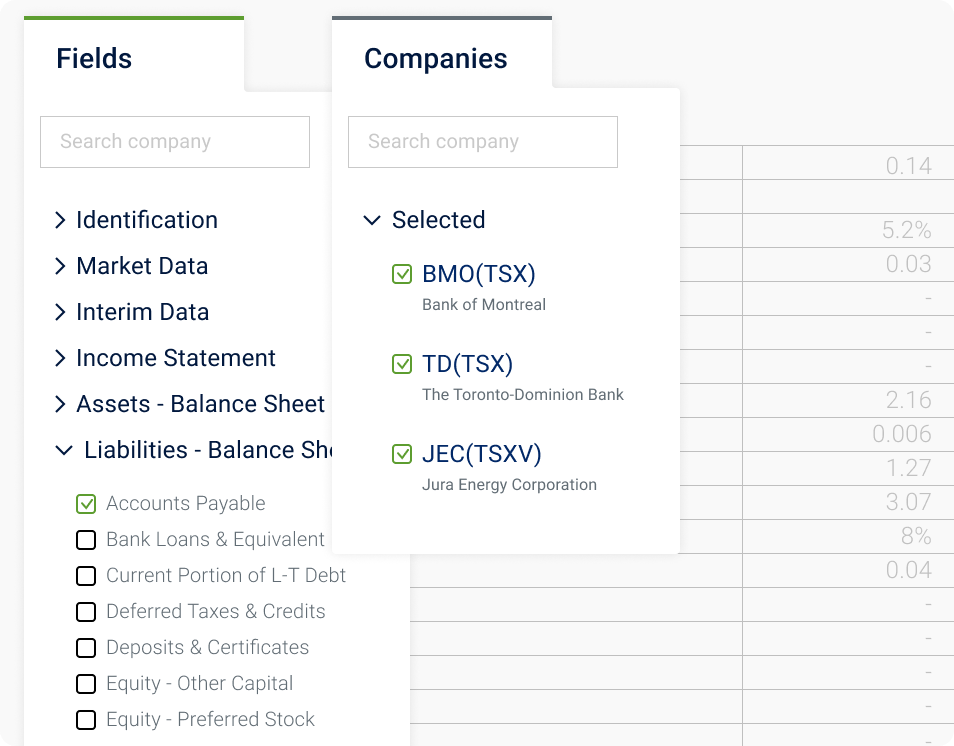Expand the Identification field group
The height and width of the screenshot is (746, 954).
[x=60, y=220]
